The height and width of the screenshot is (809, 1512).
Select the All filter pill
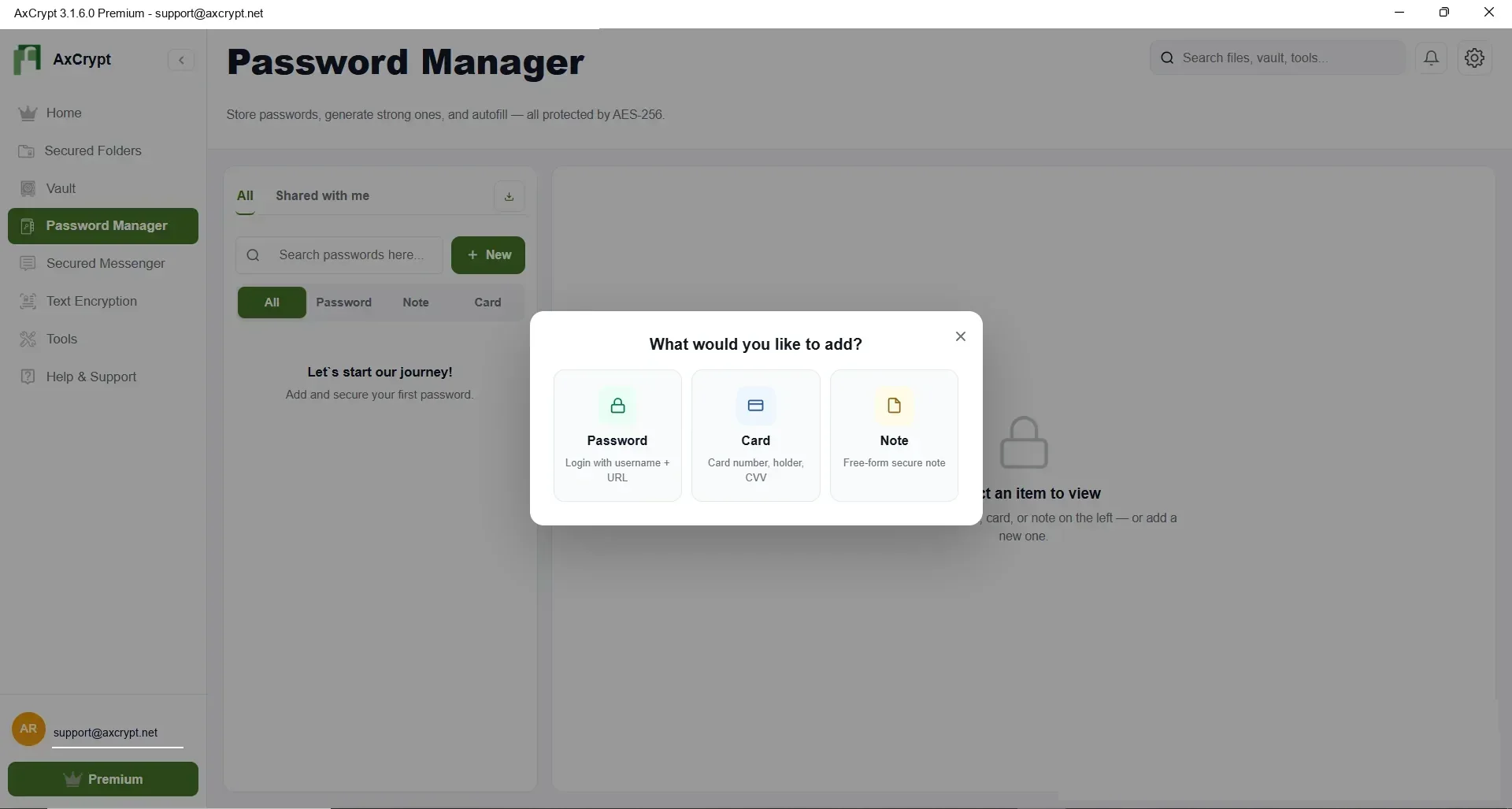(x=272, y=302)
